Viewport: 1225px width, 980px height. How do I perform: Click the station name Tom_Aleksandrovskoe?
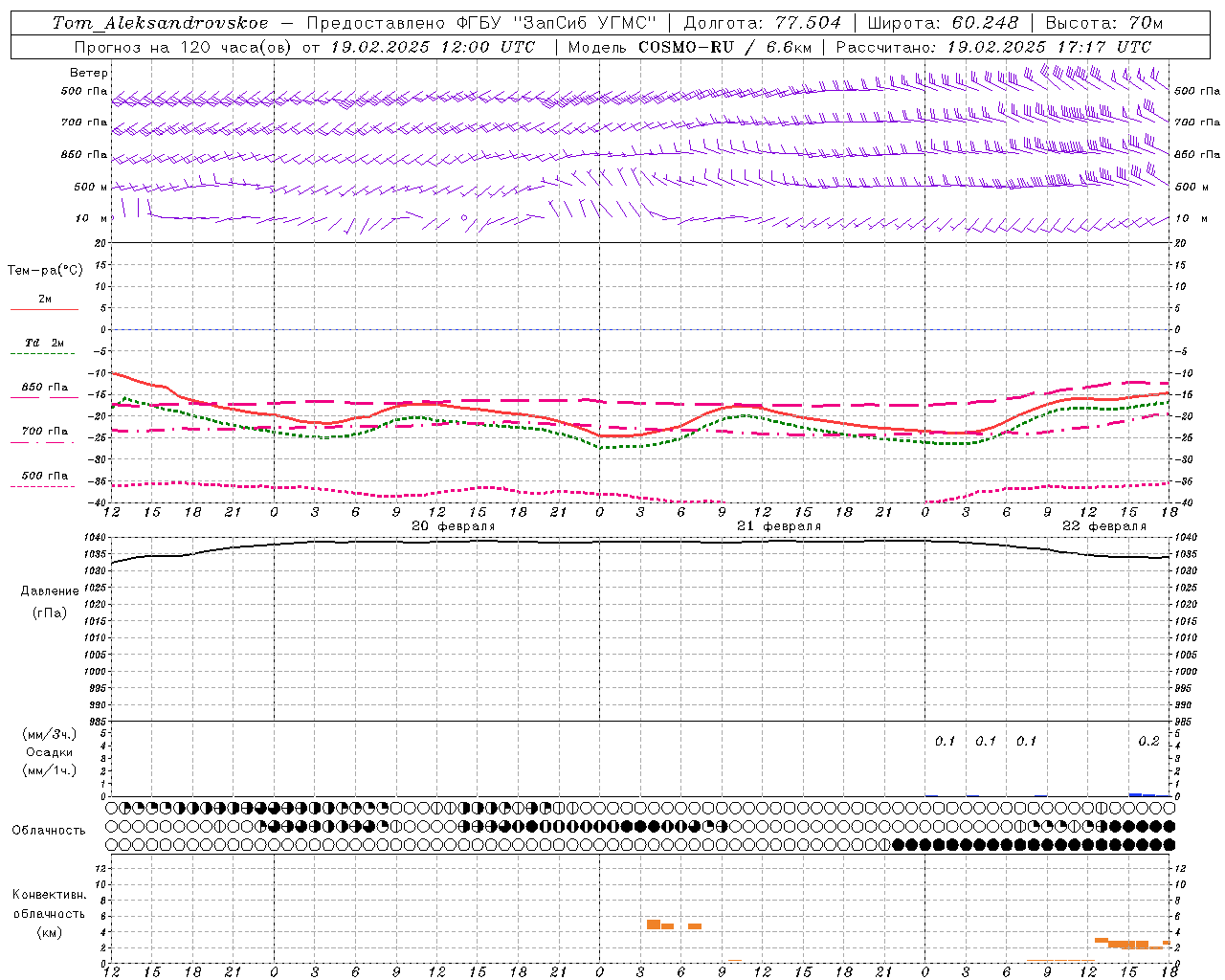[161, 23]
